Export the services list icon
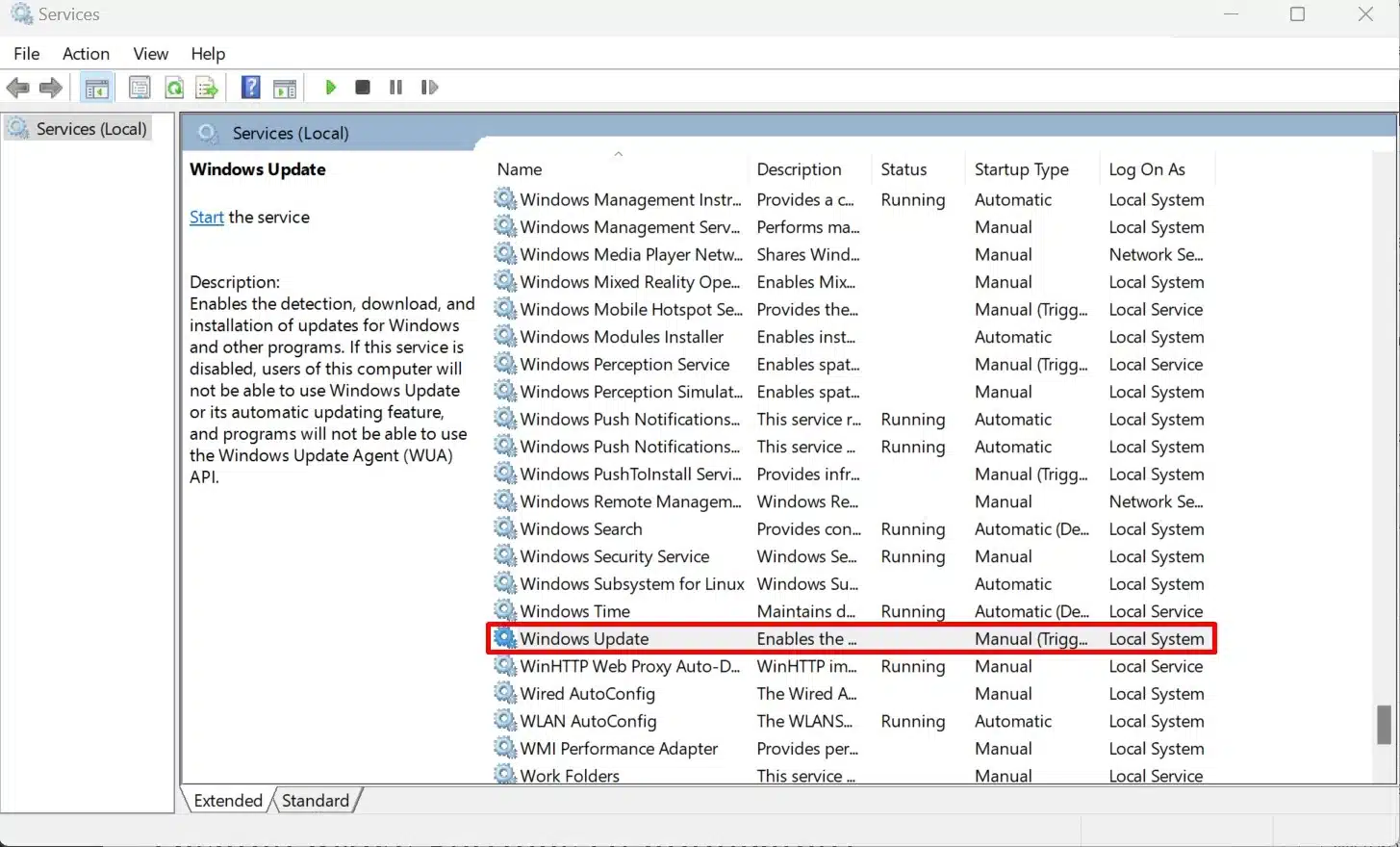Image resolution: width=1400 pixels, height=847 pixels. point(206,87)
